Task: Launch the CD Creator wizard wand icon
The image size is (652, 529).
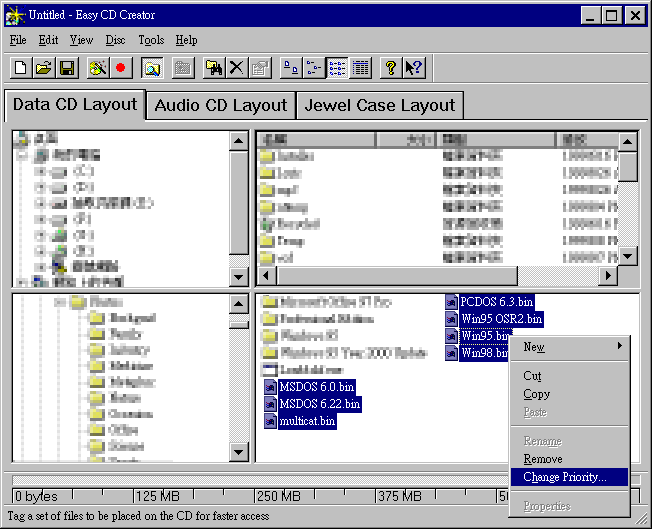Action: click(98, 67)
